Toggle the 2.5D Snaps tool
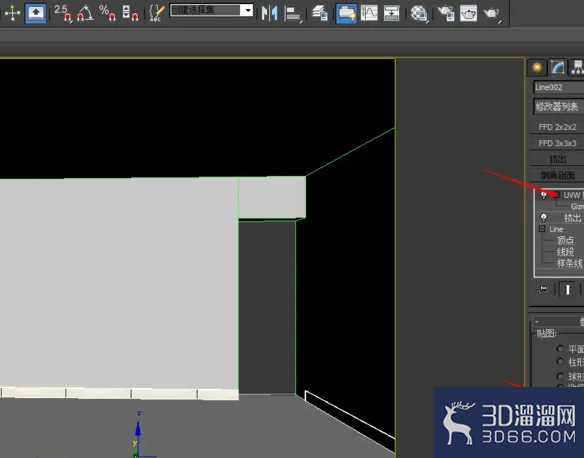Screen dimensions: 584x458 [x=63, y=13]
